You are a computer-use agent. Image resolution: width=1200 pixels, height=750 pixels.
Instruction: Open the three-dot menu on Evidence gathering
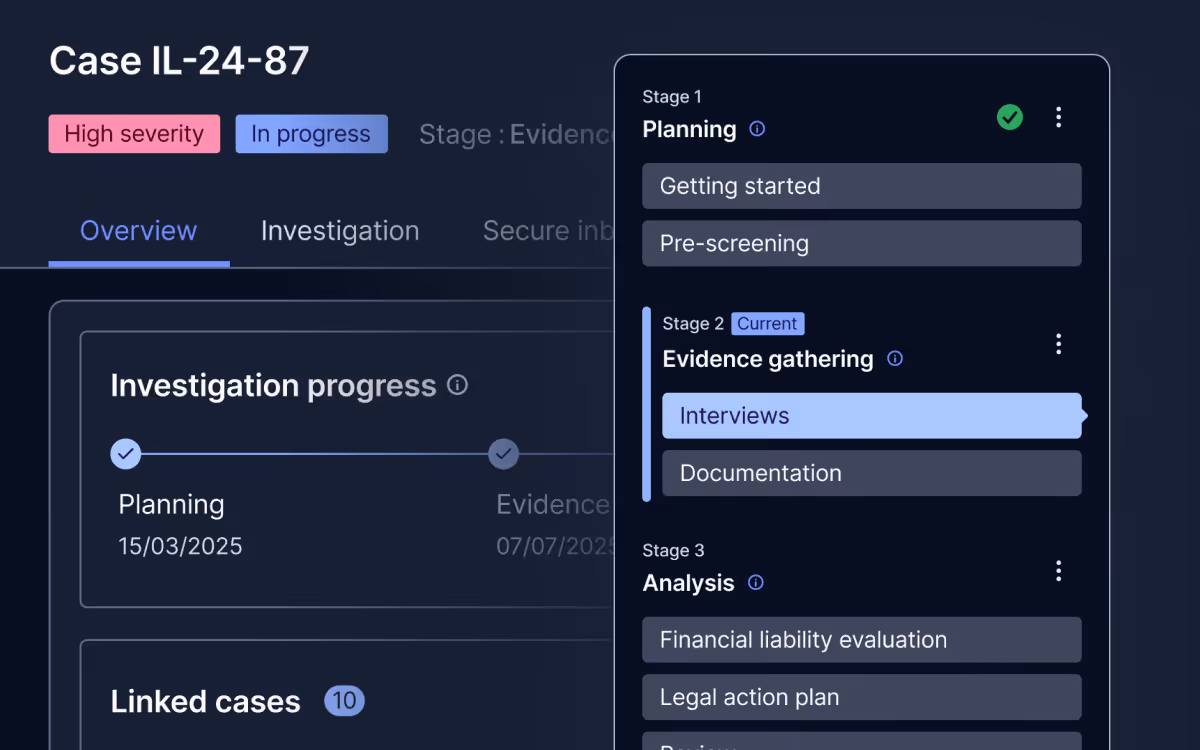coord(1058,344)
